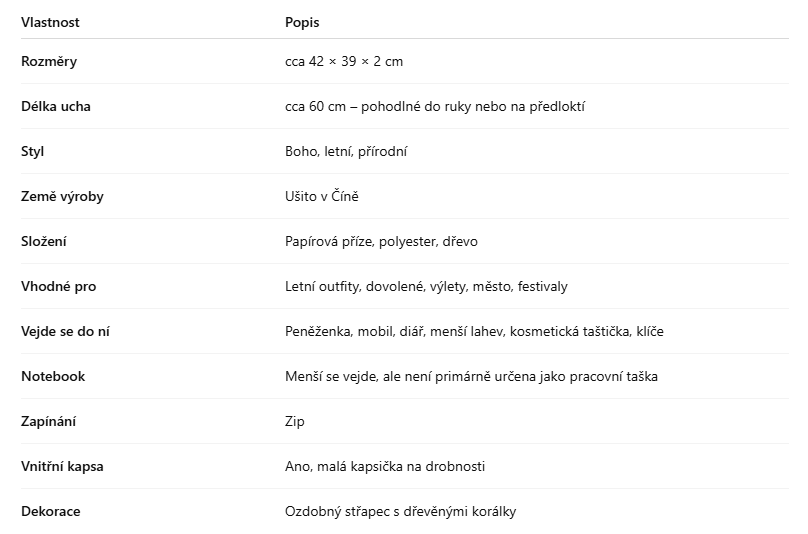This screenshot has height=534, width=808.
Task: Click the Popis column header
Action: (x=302, y=23)
